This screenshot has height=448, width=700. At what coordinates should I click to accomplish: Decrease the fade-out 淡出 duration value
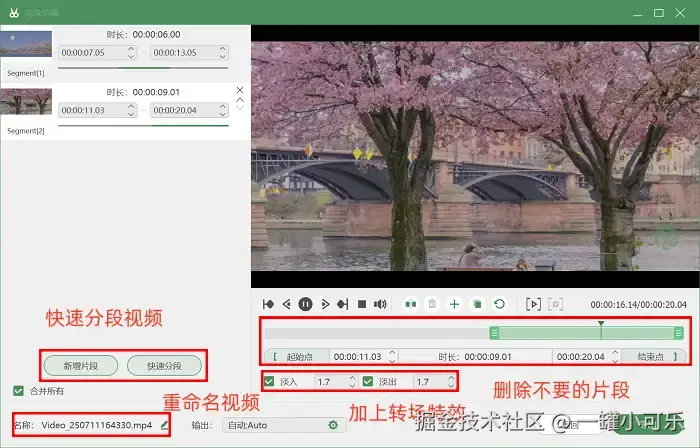coord(451,386)
